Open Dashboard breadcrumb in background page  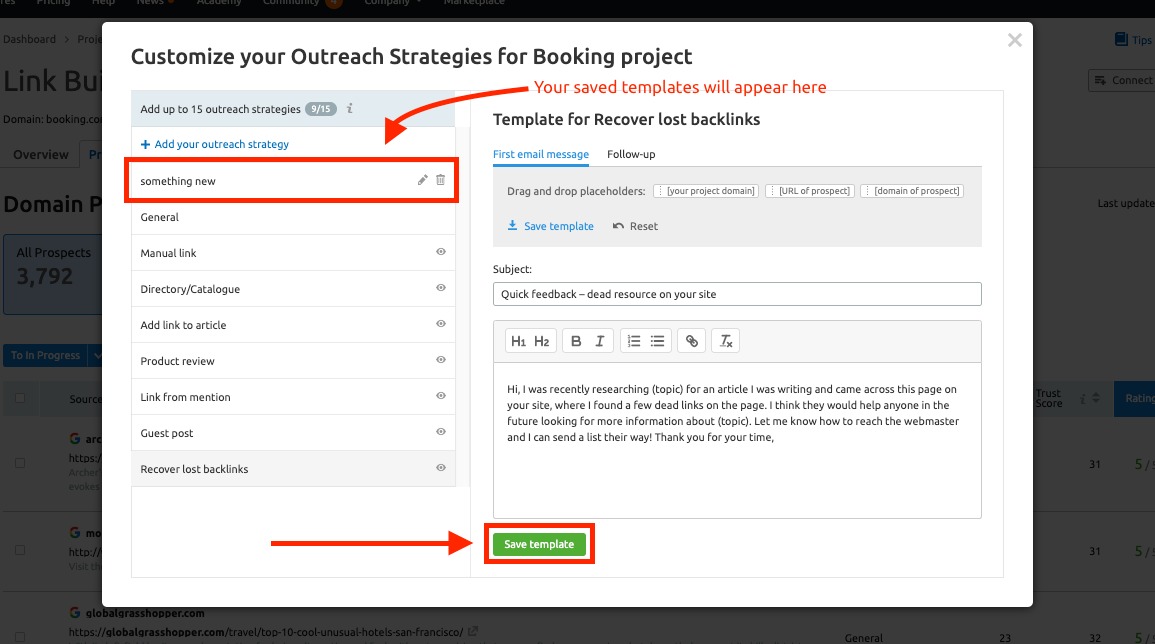click(29, 39)
